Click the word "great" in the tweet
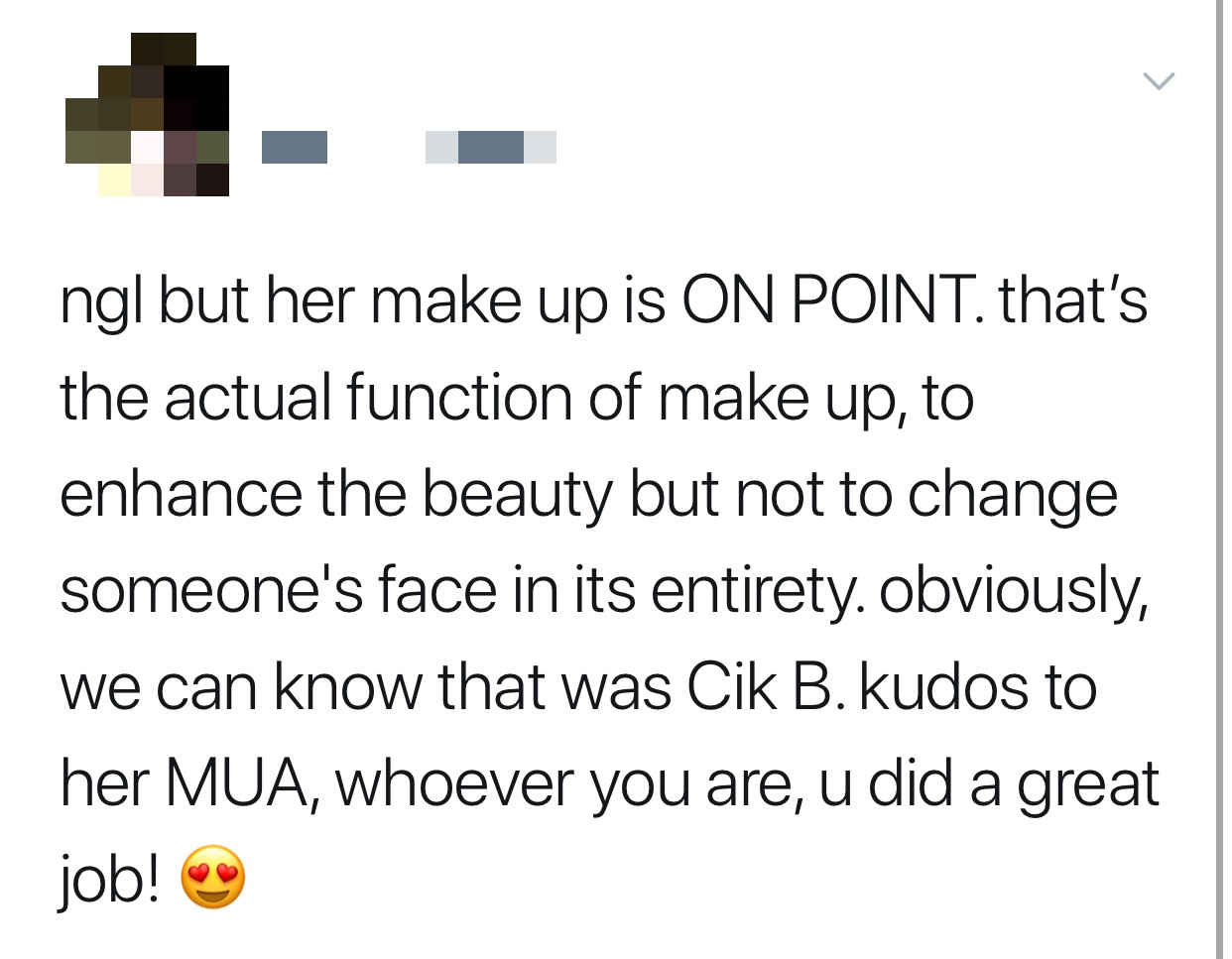Screen dimensions: 1232x959 pyautogui.click(x=1087, y=783)
